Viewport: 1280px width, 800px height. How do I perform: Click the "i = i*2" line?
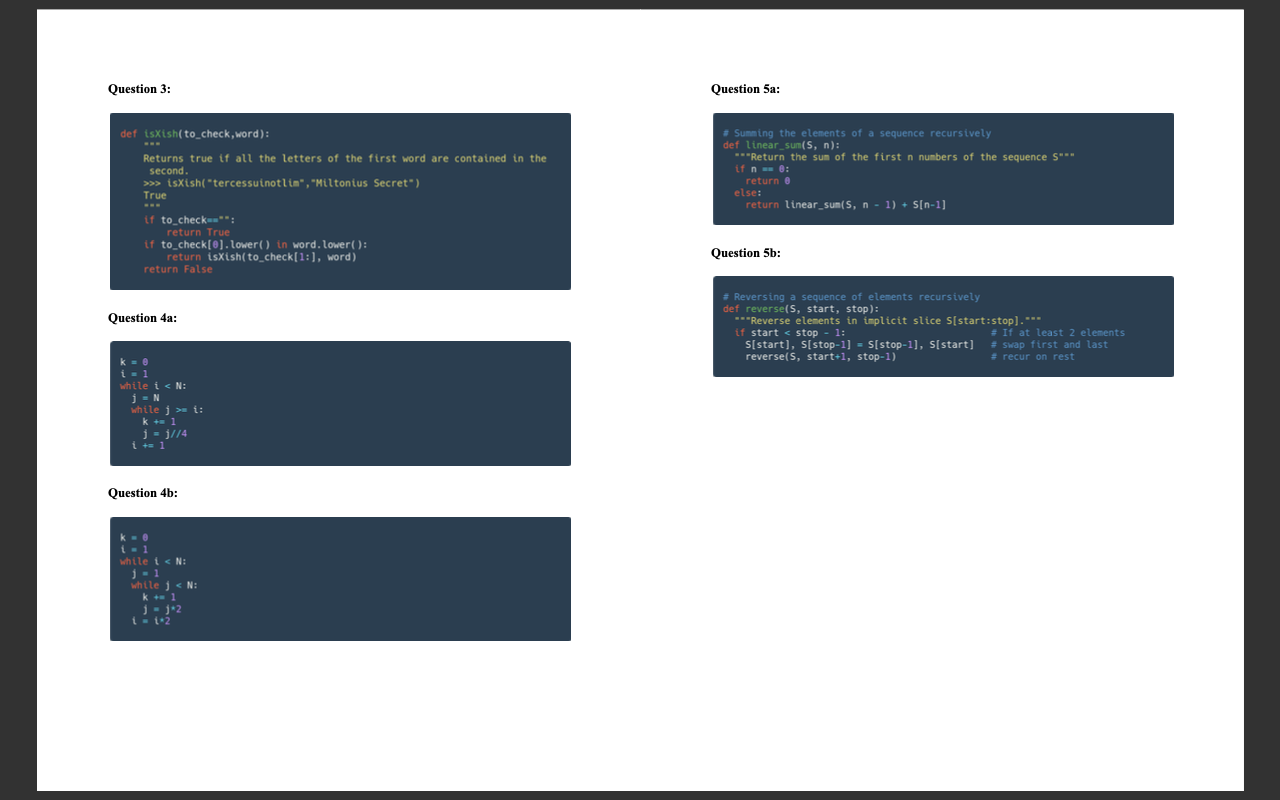151,621
